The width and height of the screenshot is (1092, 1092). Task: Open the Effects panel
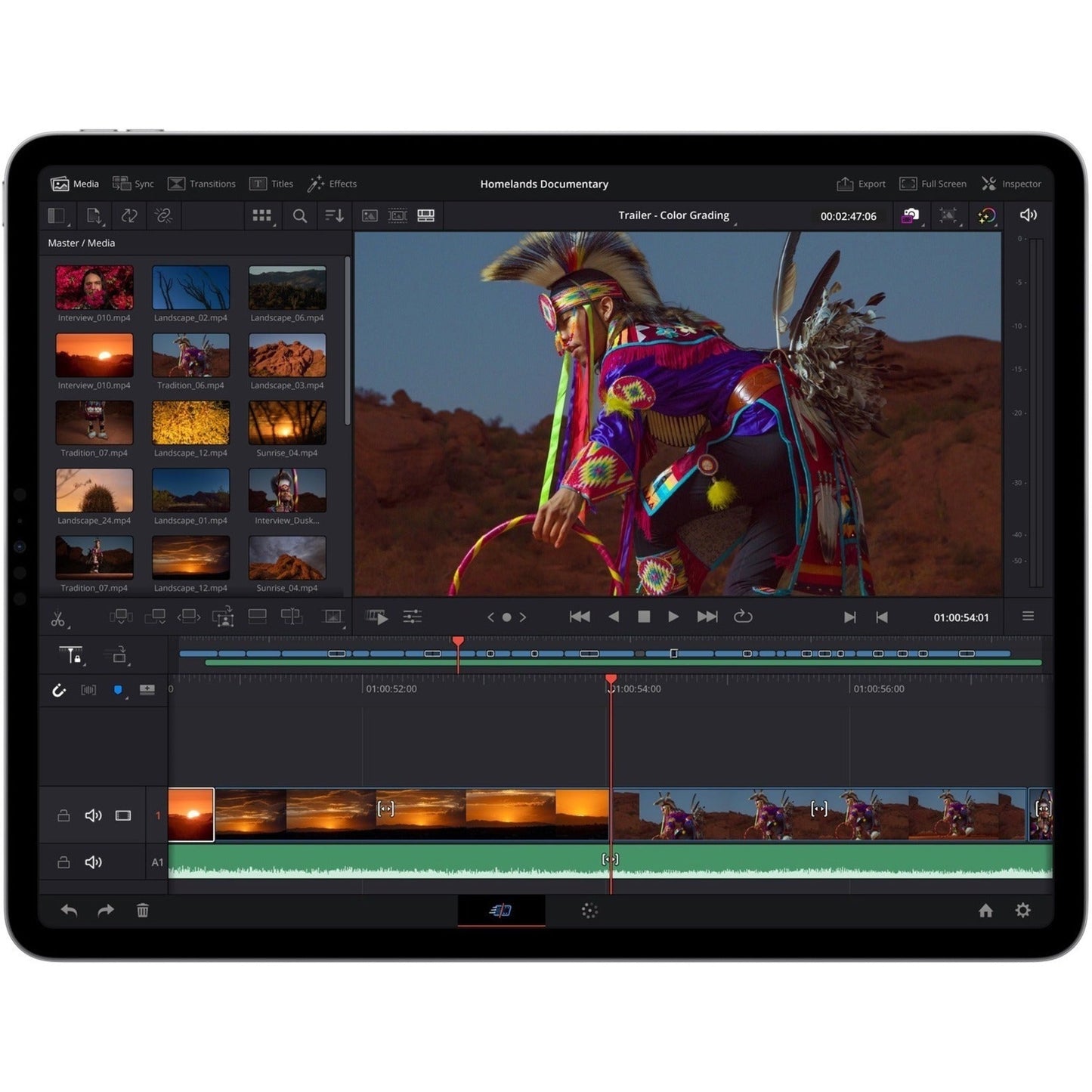[x=332, y=184]
